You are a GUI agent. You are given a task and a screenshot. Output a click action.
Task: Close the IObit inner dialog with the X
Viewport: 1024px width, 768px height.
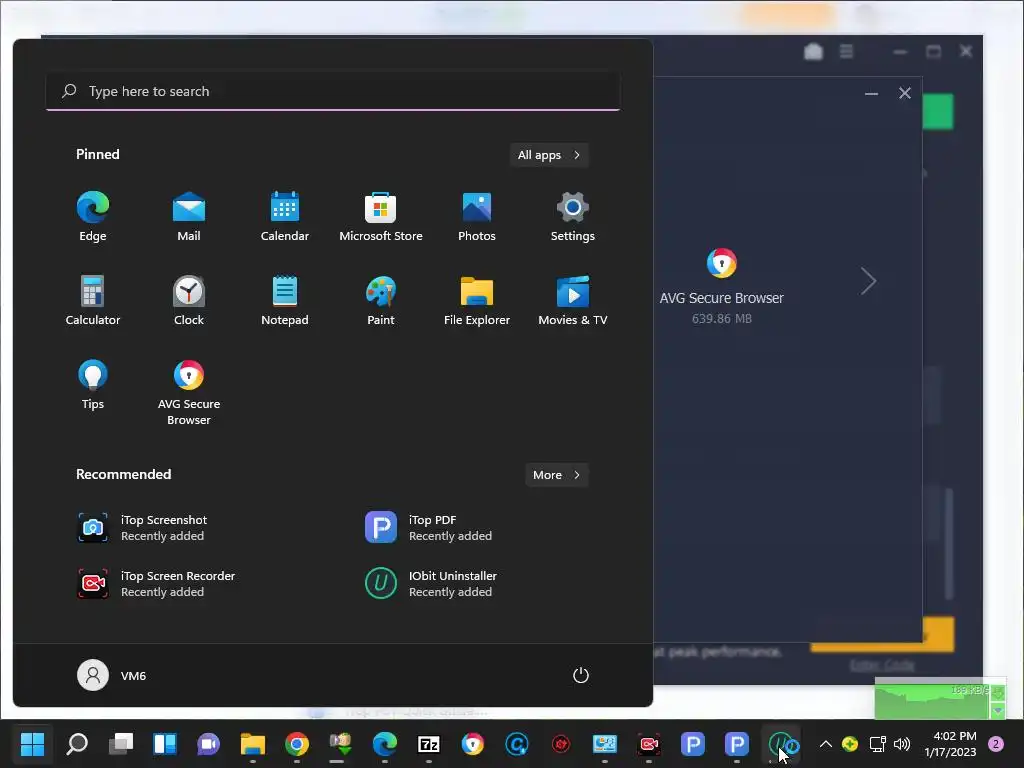click(904, 93)
